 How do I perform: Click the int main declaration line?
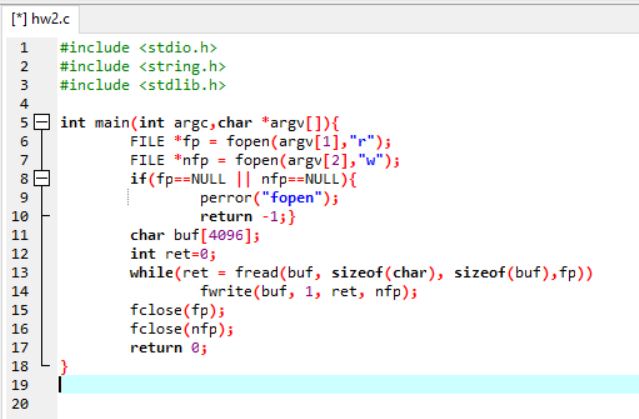click(200, 123)
